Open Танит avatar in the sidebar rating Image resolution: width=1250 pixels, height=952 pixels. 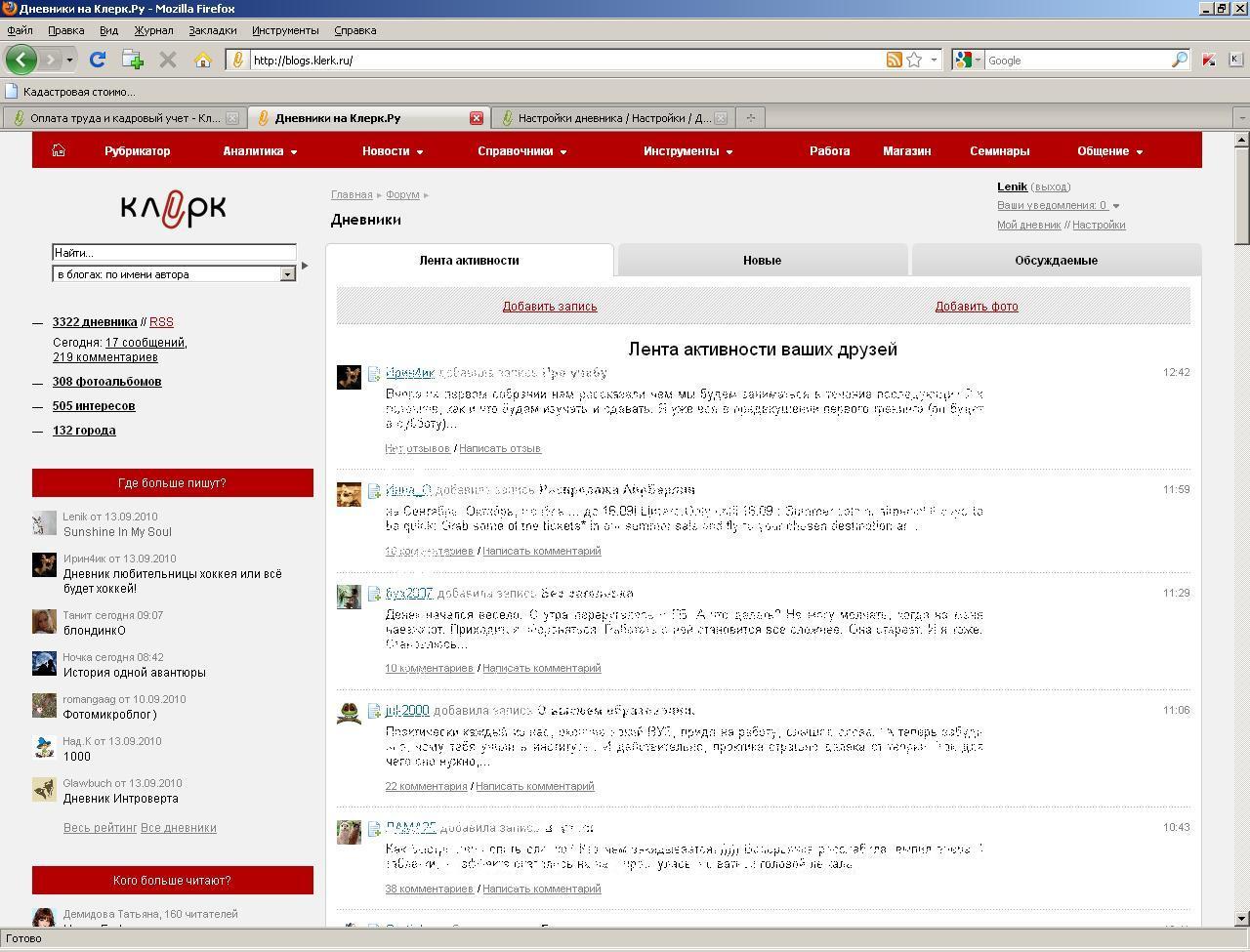point(44,622)
